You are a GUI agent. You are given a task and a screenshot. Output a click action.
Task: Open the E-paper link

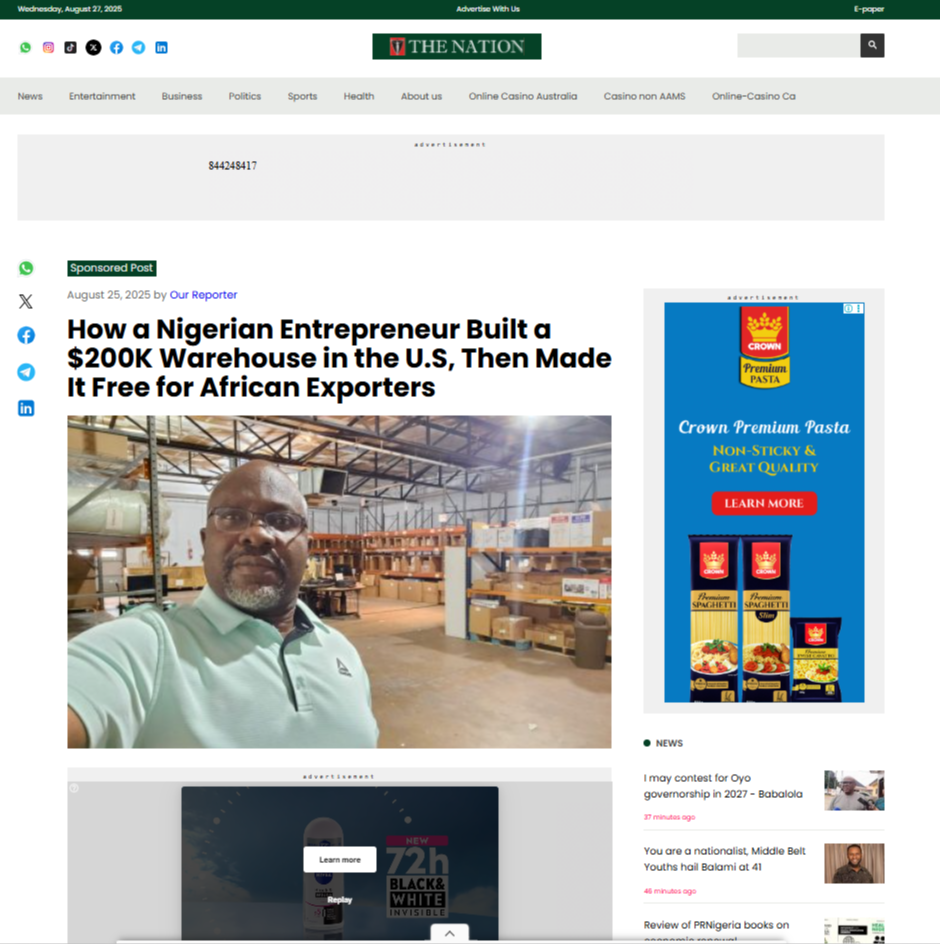[x=869, y=9]
